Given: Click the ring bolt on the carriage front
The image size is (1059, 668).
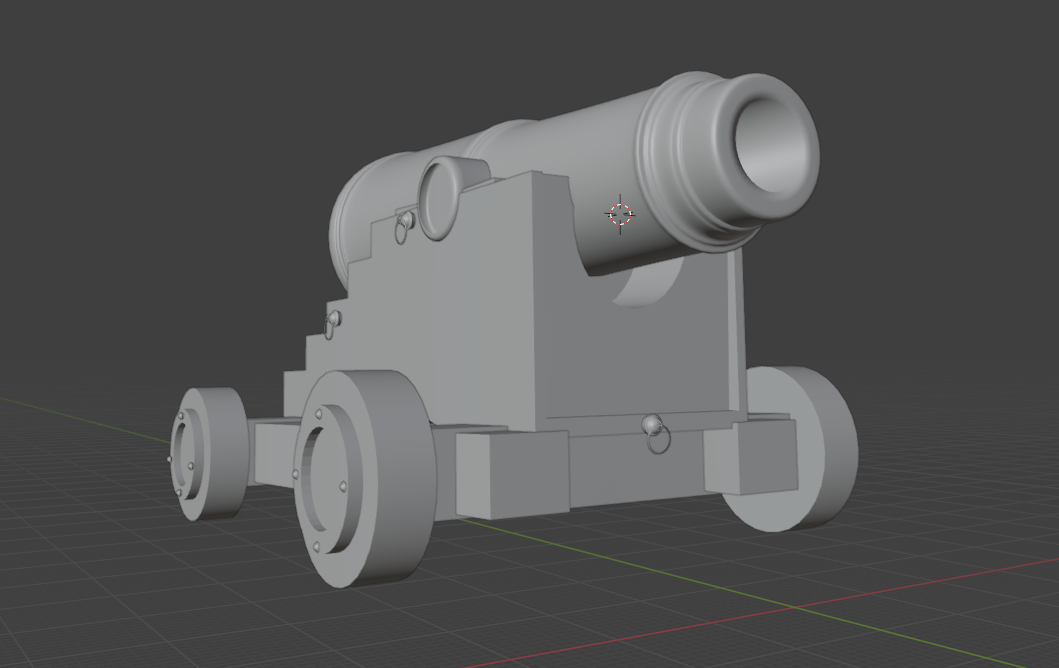Looking at the screenshot, I should [655, 433].
